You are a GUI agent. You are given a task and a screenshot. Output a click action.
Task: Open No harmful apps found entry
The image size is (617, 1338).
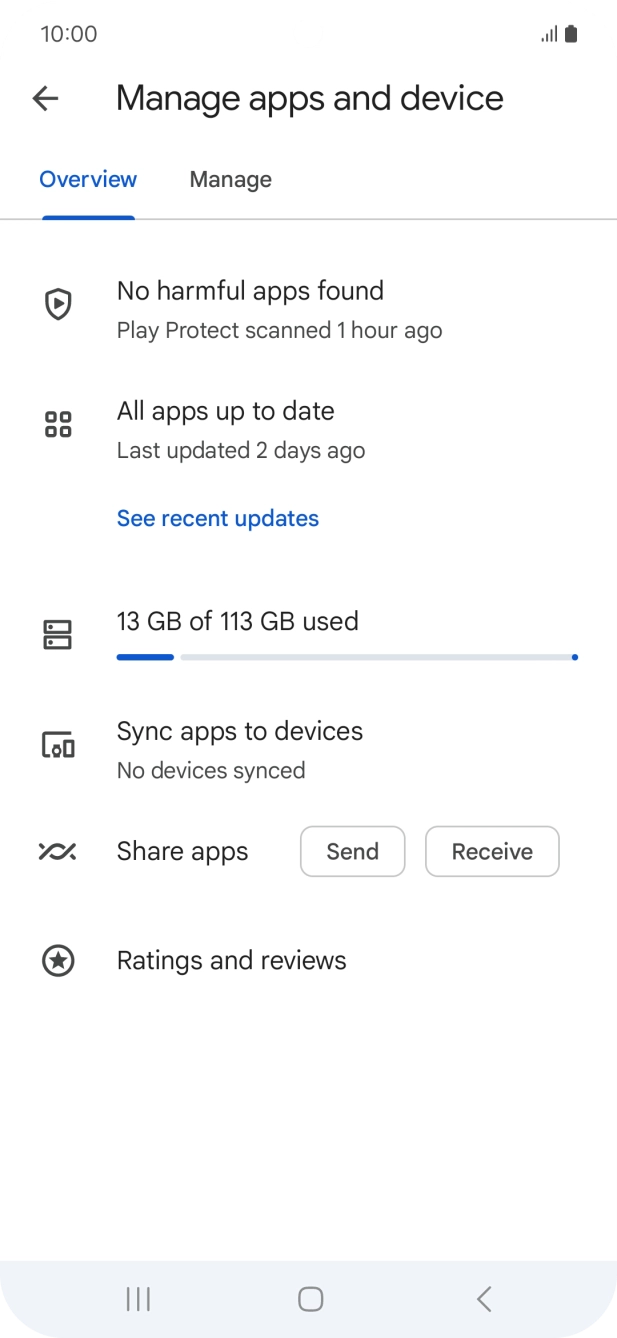pyautogui.click(x=250, y=309)
